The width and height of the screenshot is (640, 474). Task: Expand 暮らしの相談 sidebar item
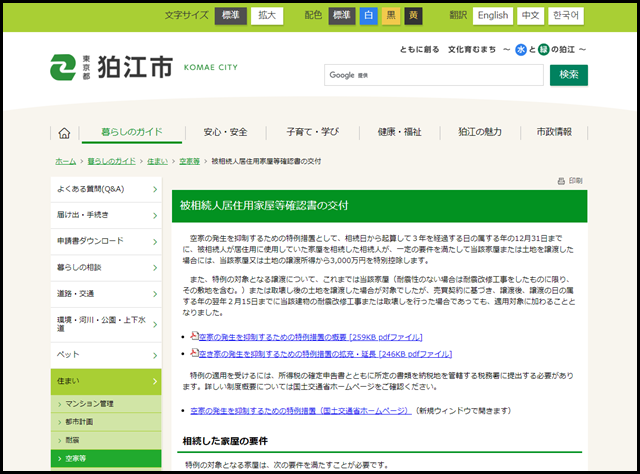click(x=106, y=267)
